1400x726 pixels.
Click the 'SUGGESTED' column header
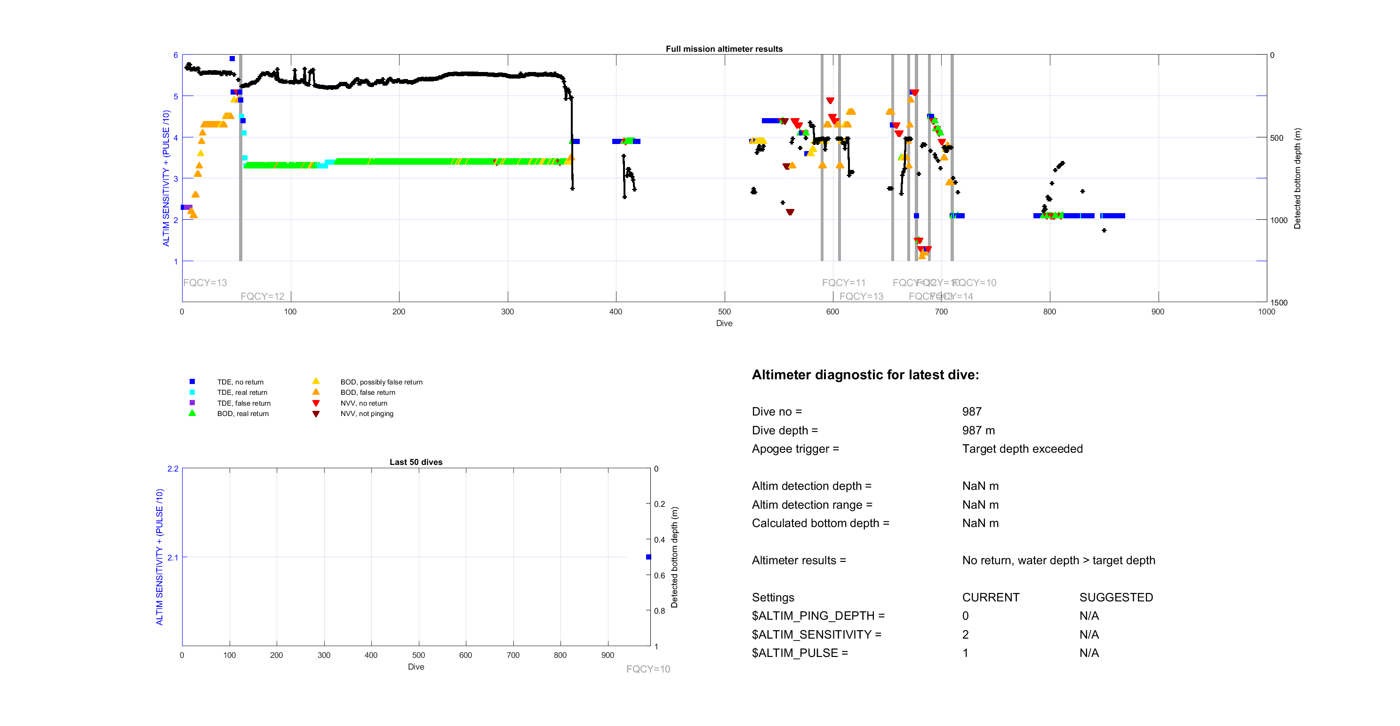[x=1116, y=598]
